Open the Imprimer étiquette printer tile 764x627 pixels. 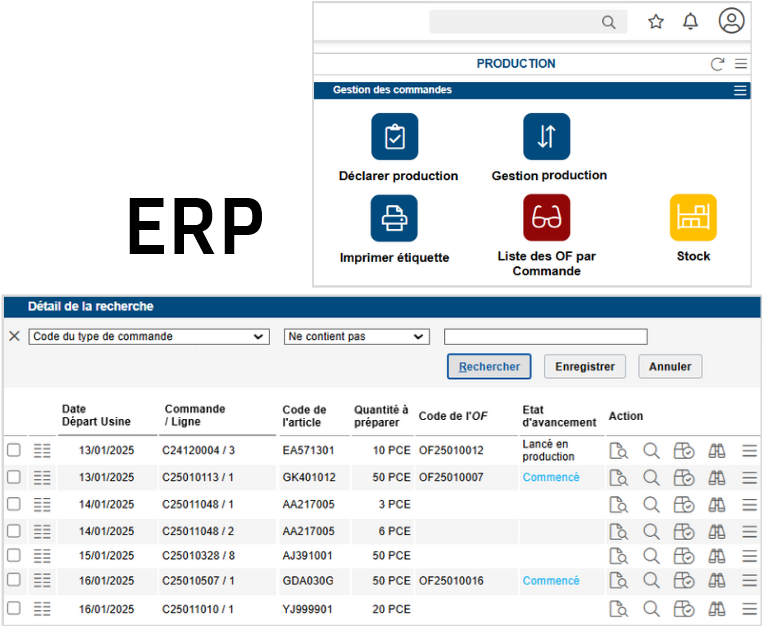coord(395,218)
